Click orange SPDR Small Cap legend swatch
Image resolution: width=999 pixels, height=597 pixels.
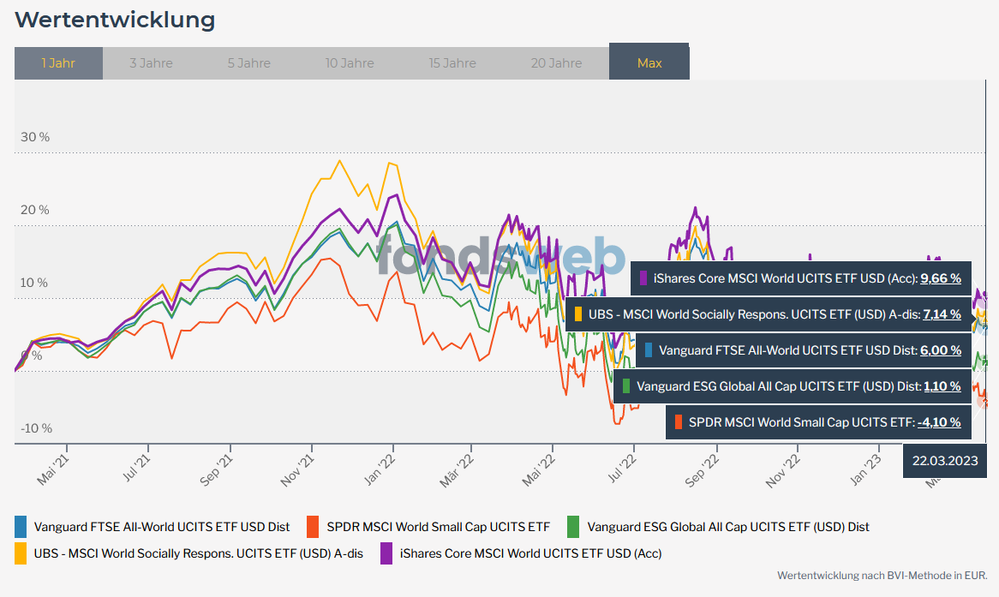click(x=313, y=526)
